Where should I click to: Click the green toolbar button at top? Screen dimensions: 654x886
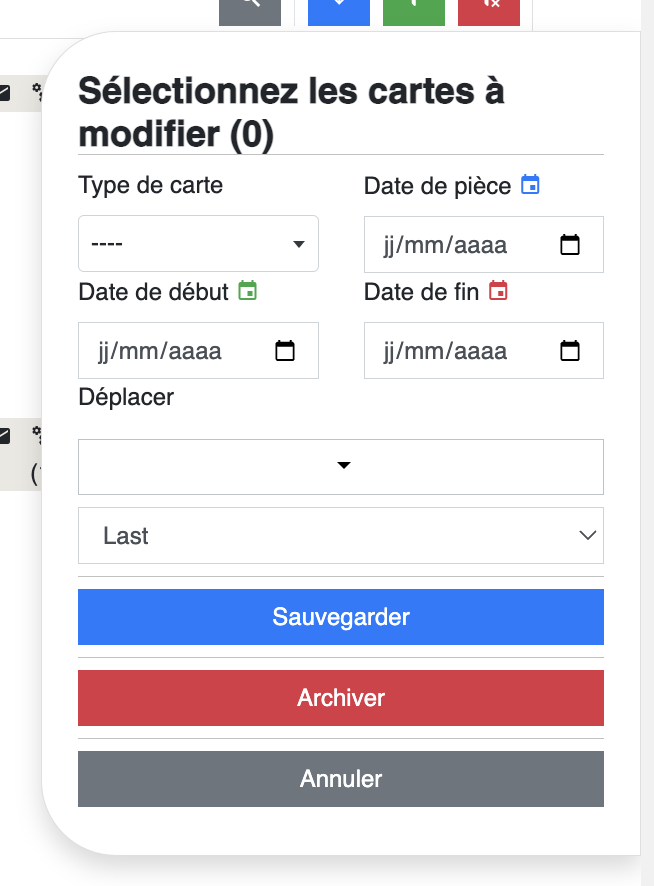[x=414, y=12]
